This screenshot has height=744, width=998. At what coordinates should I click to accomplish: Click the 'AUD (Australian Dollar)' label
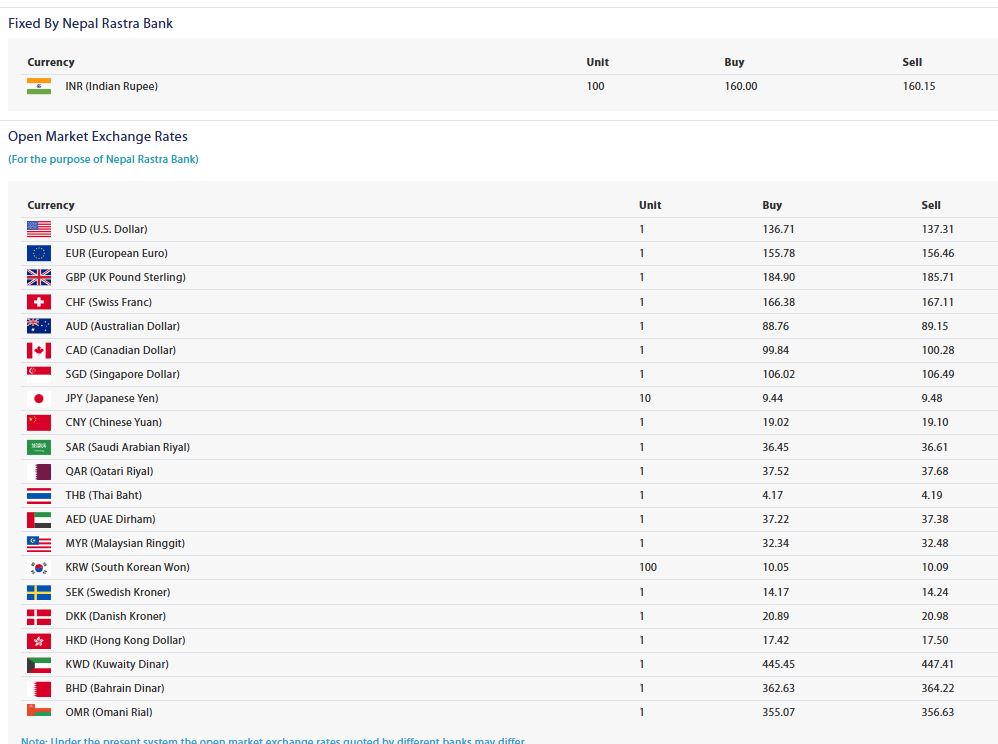(x=122, y=326)
